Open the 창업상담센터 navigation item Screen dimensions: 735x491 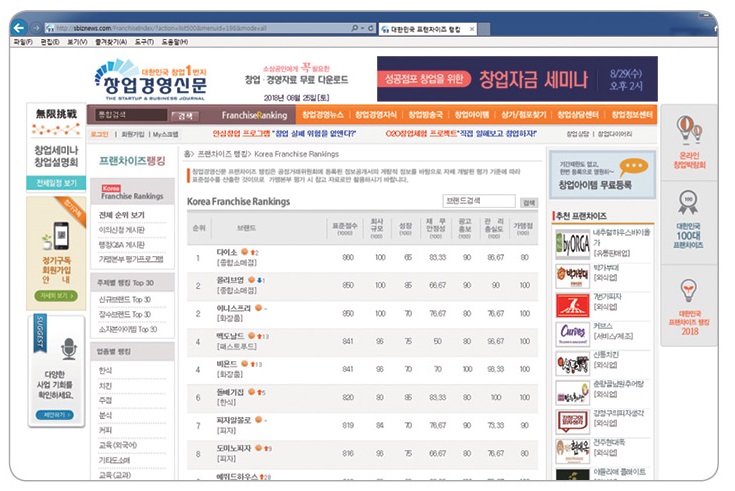pos(578,115)
